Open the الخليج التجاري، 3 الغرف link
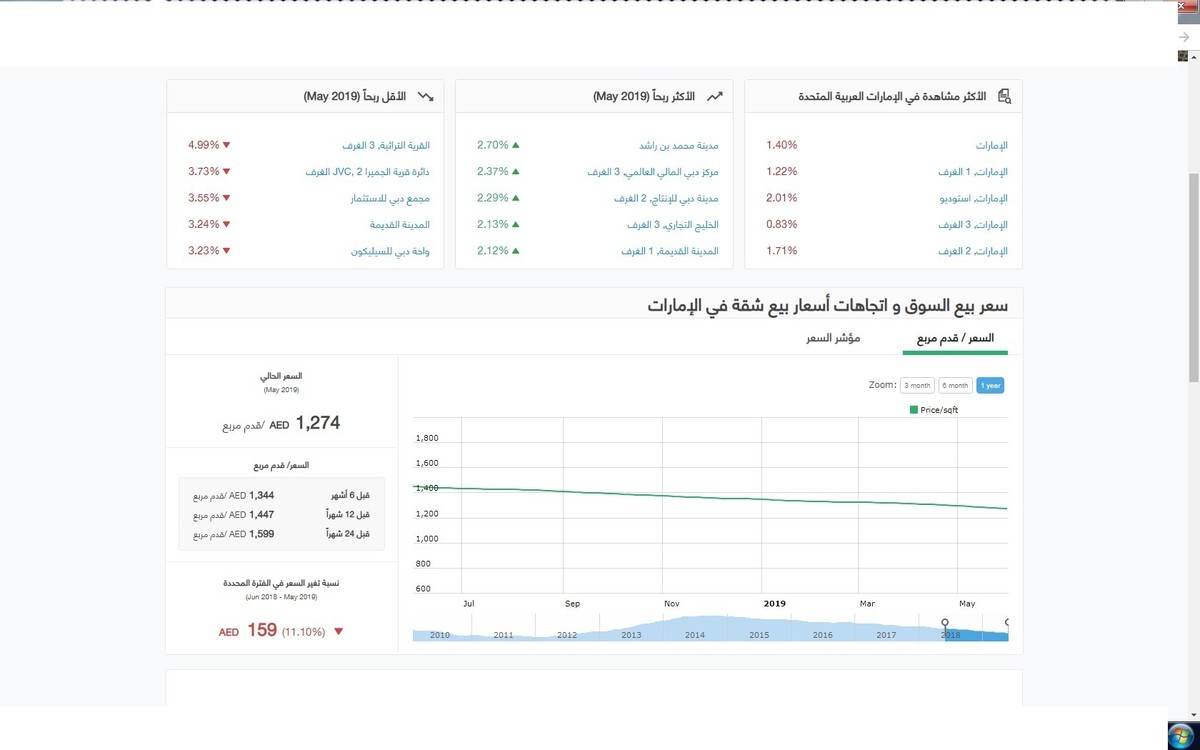Image resolution: width=1200 pixels, height=750 pixels. tap(675, 225)
